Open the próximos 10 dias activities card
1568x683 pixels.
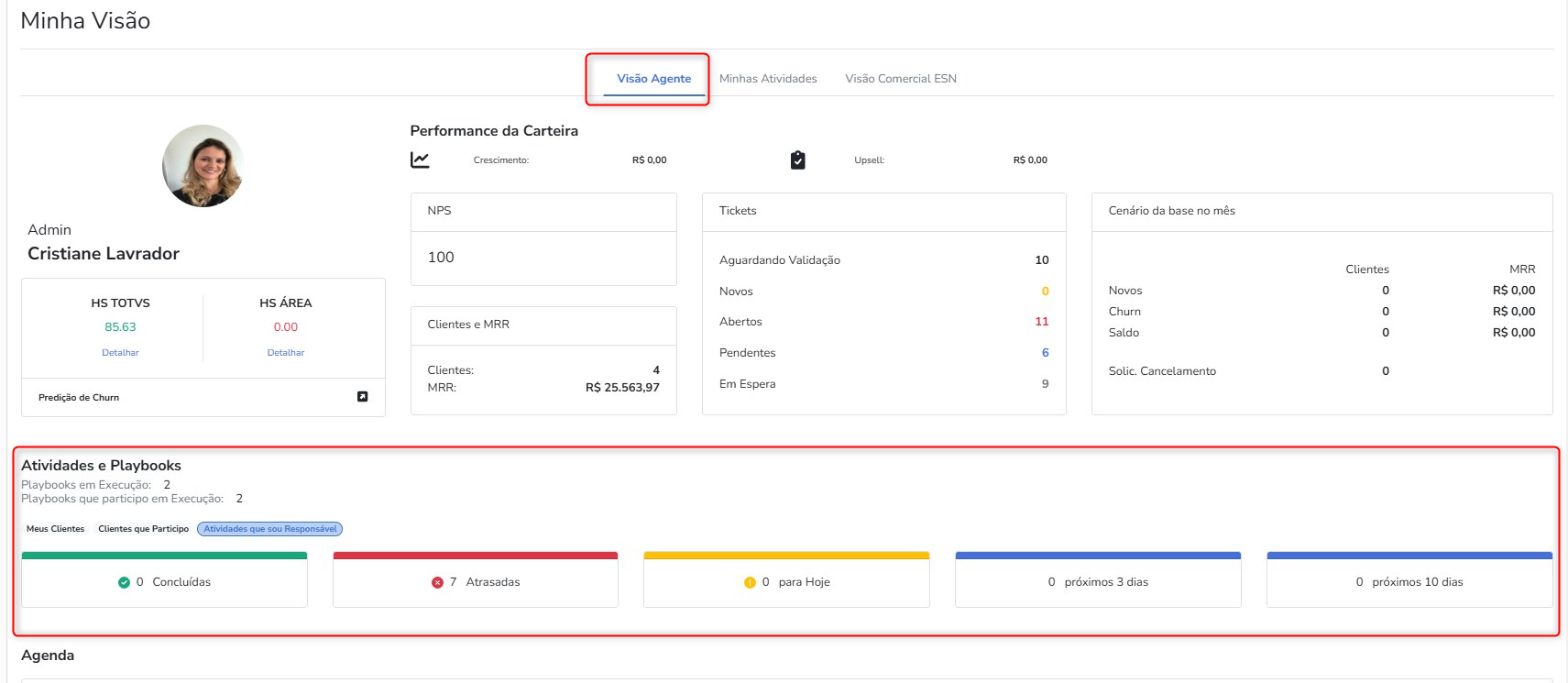pyautogui.click(x=1409, y=582)
